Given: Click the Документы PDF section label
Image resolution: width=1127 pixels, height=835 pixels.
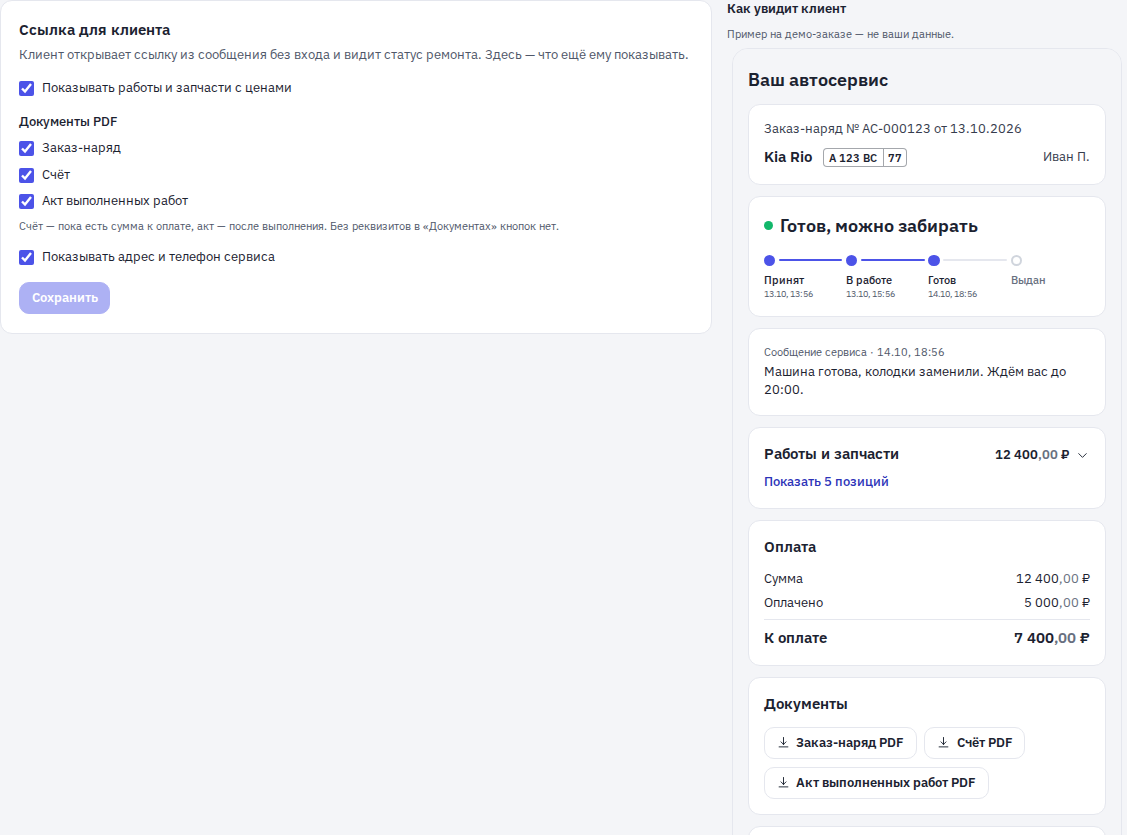Looking at the screenshot, I should tap(68, 121).
